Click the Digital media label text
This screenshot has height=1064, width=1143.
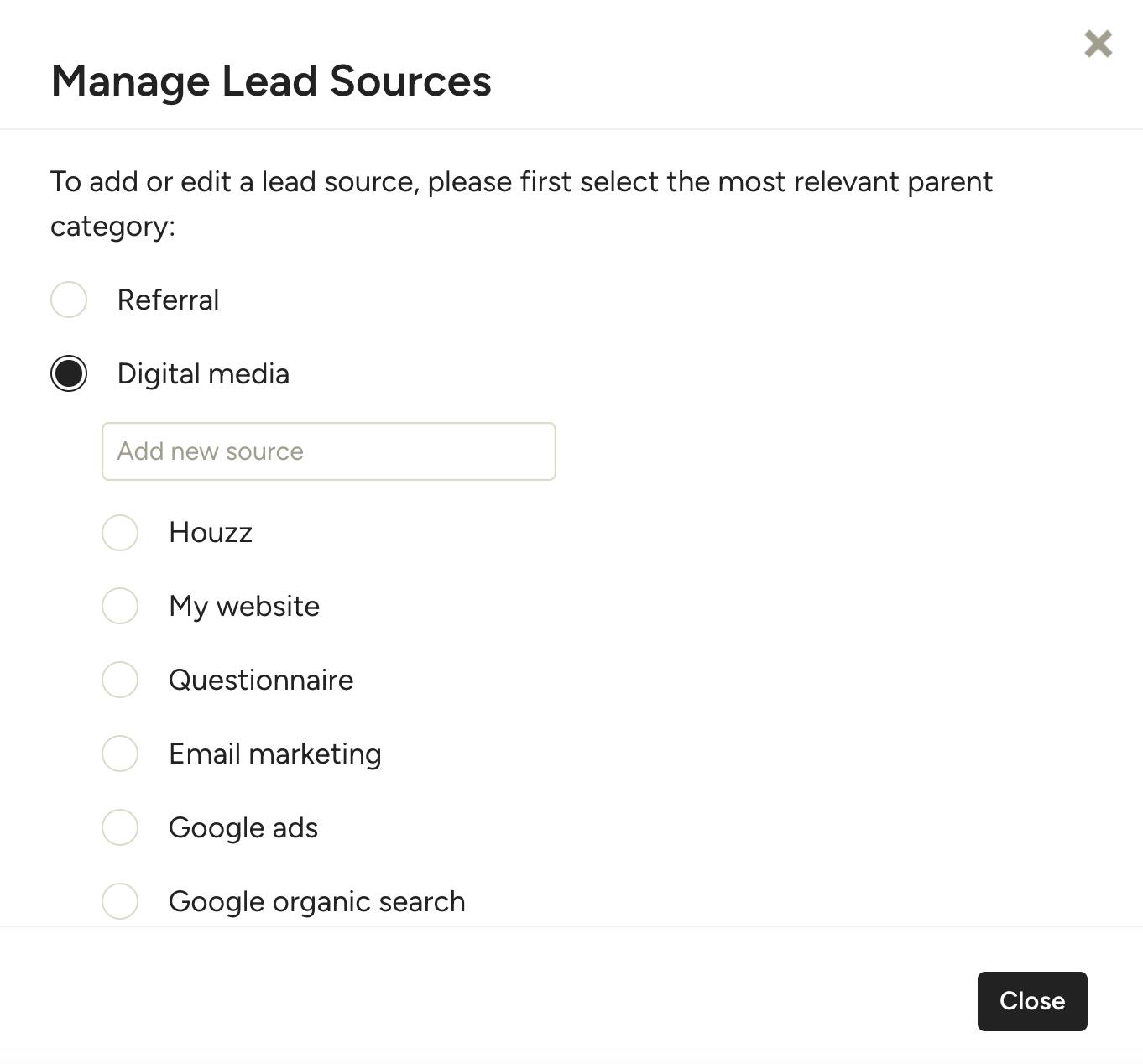click(x=203, y=374)
